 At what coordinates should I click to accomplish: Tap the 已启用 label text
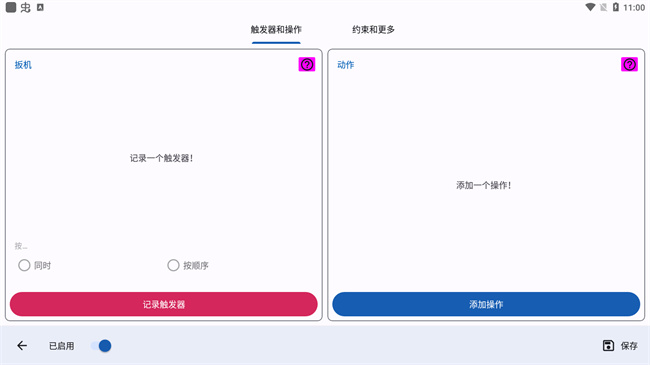[x=61, y=346]
